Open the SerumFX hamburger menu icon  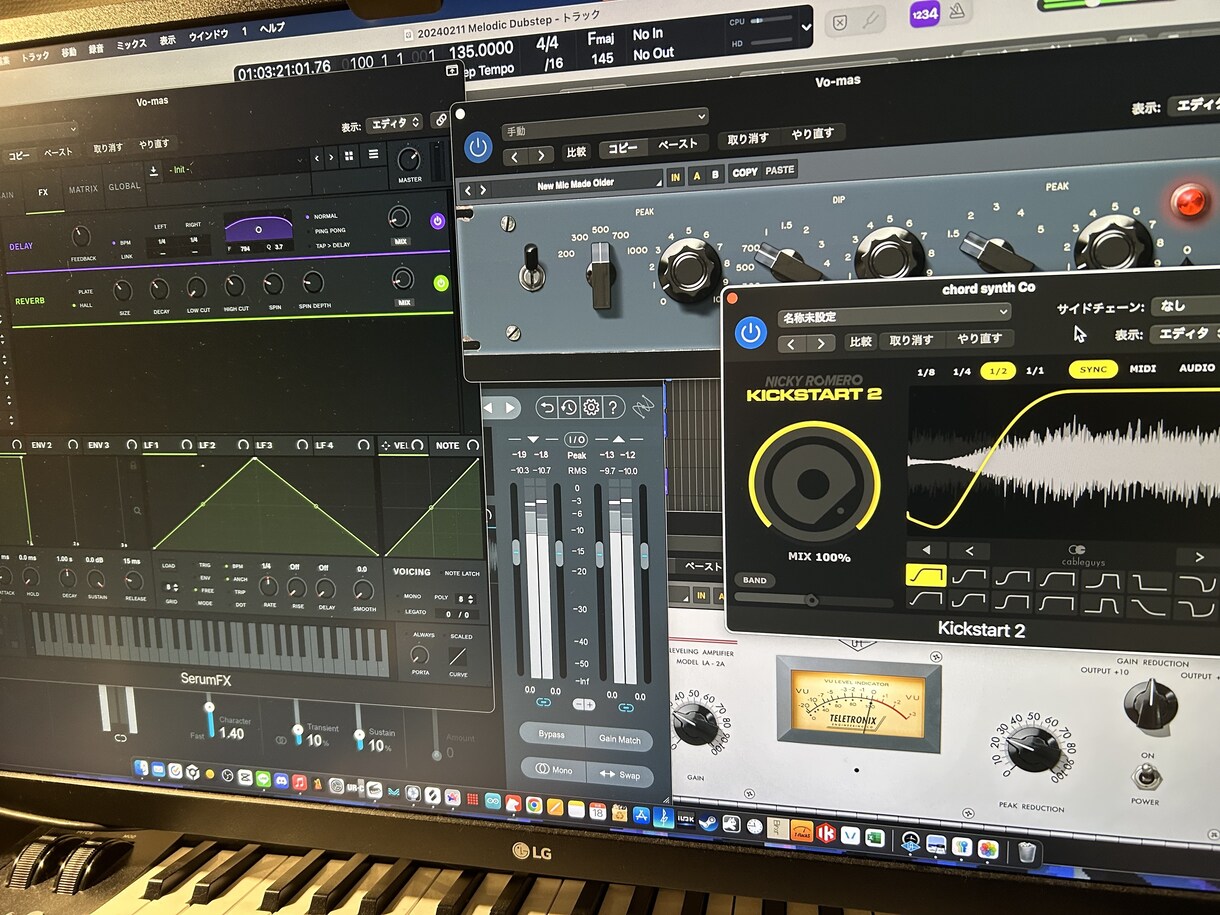[373, 154]
